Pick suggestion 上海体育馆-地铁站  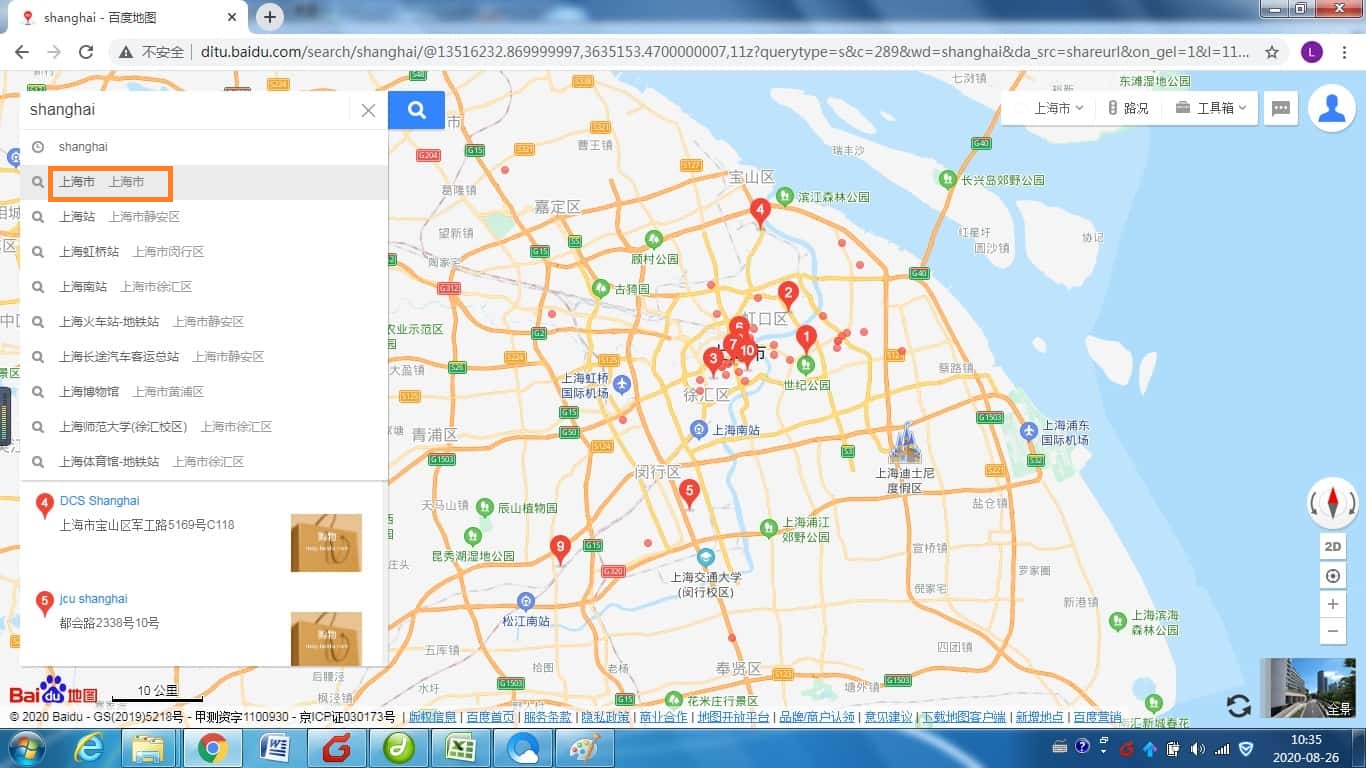coord(204,462)
